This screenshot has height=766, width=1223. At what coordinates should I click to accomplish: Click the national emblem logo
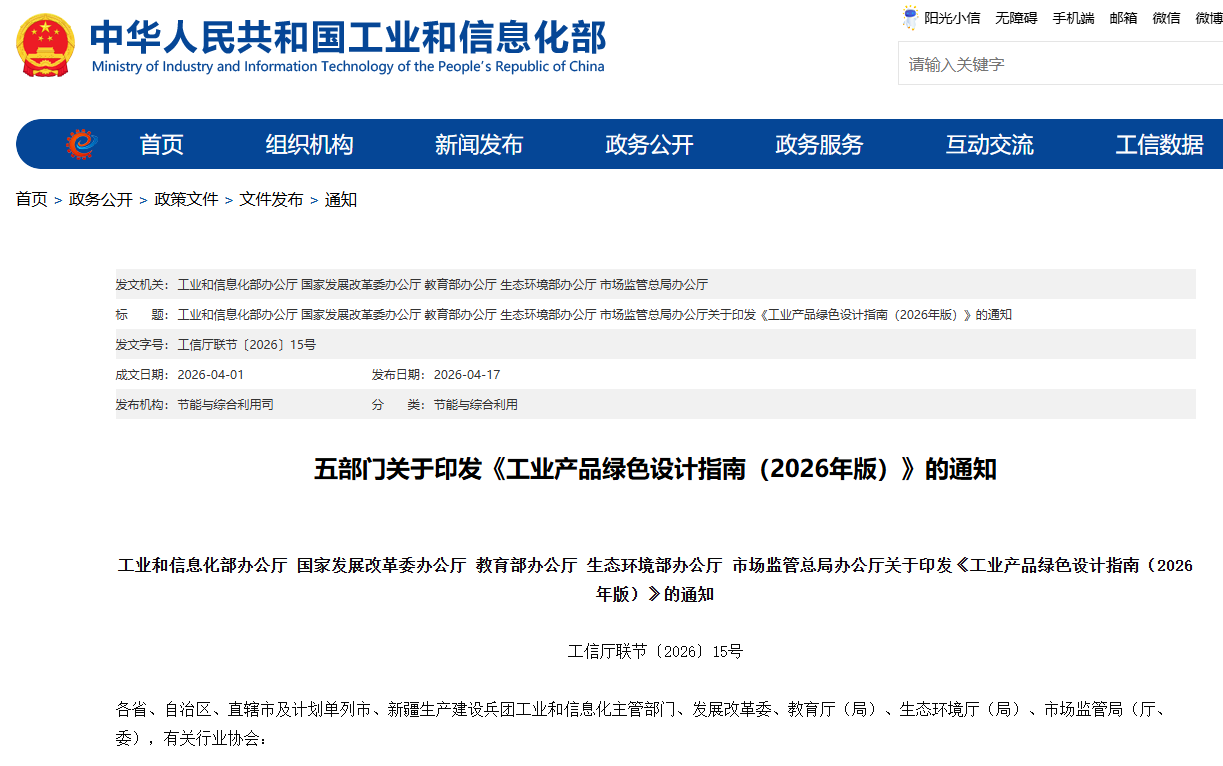point(46,46)
